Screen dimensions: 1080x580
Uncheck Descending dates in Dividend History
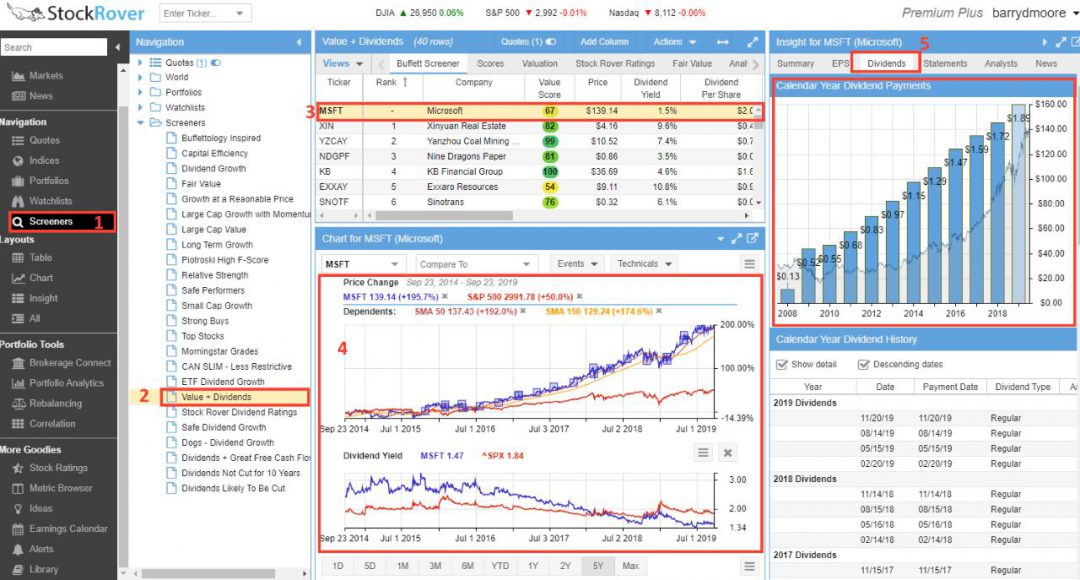point(866,364)
